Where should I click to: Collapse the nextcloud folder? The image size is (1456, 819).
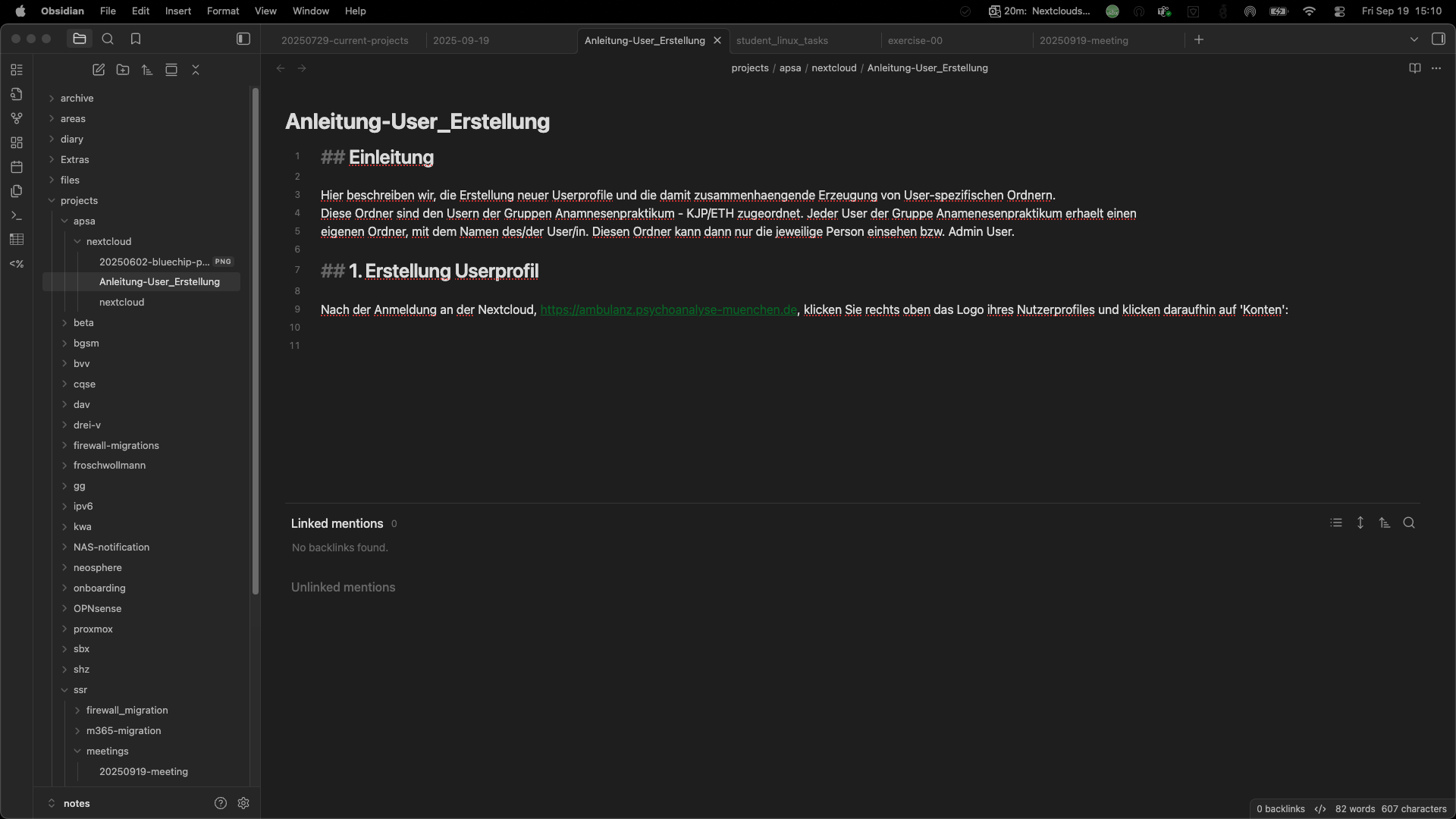77,242
